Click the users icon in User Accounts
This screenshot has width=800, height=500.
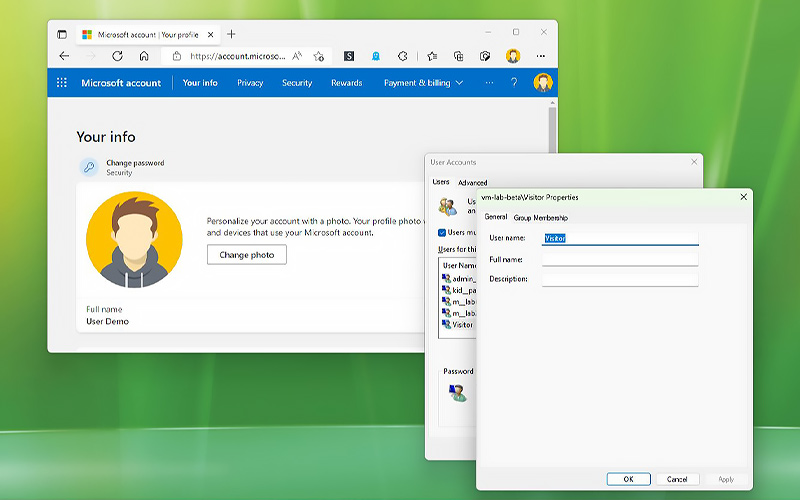click(447, 206)
